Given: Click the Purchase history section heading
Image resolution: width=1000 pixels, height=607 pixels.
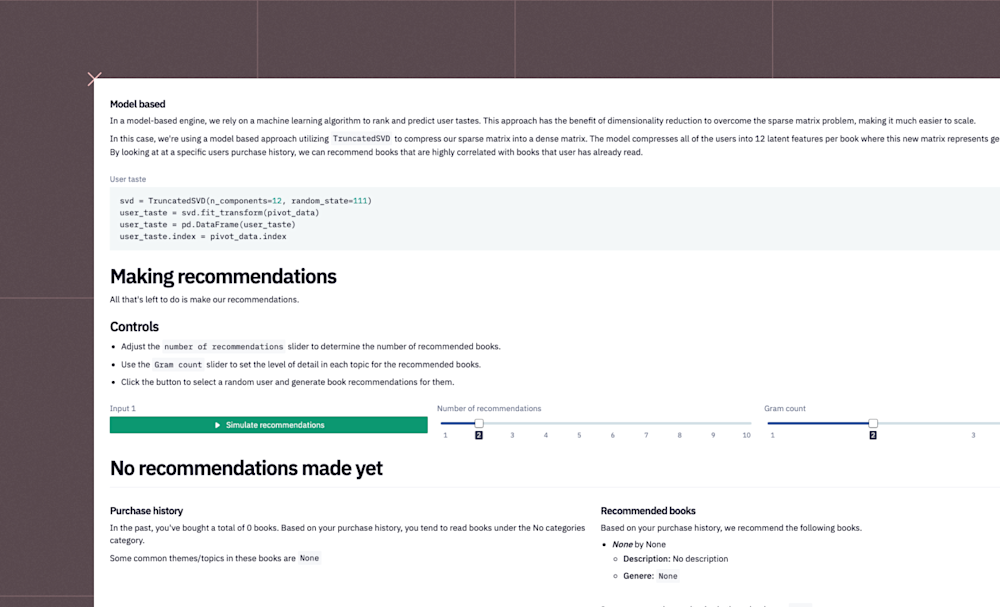Looking at the screenshot, I should tap(146, 510).
